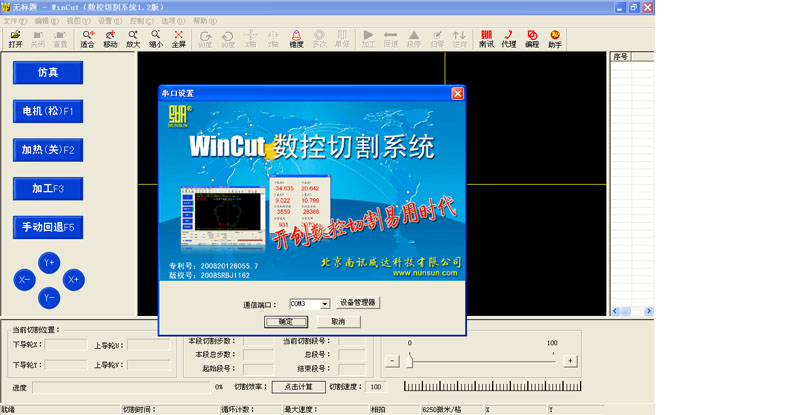Click the 电机(松)F1 button
Screen dimensions: 800x415
(x=48, y=111)
